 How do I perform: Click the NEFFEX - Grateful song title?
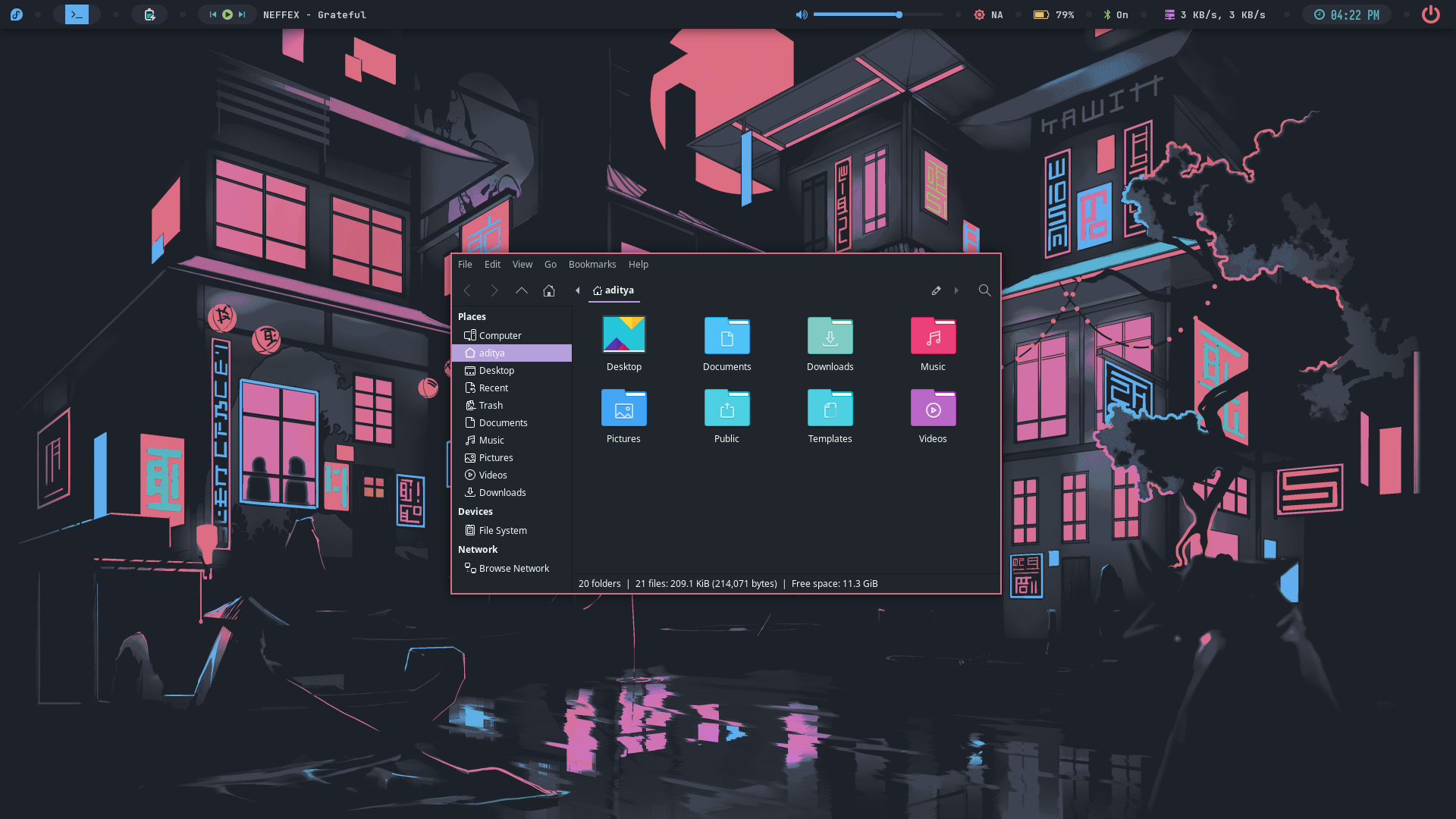tap(315, 14)
